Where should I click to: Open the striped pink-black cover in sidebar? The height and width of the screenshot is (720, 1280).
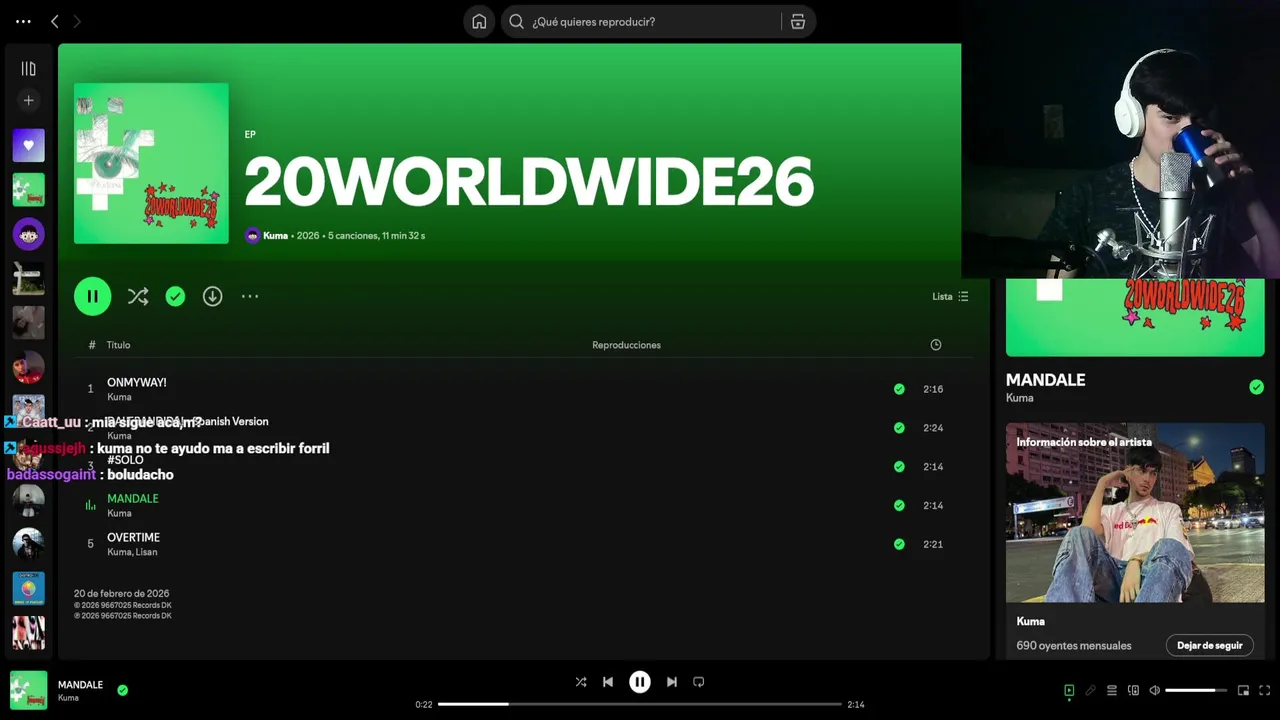(x=28, y=633)
